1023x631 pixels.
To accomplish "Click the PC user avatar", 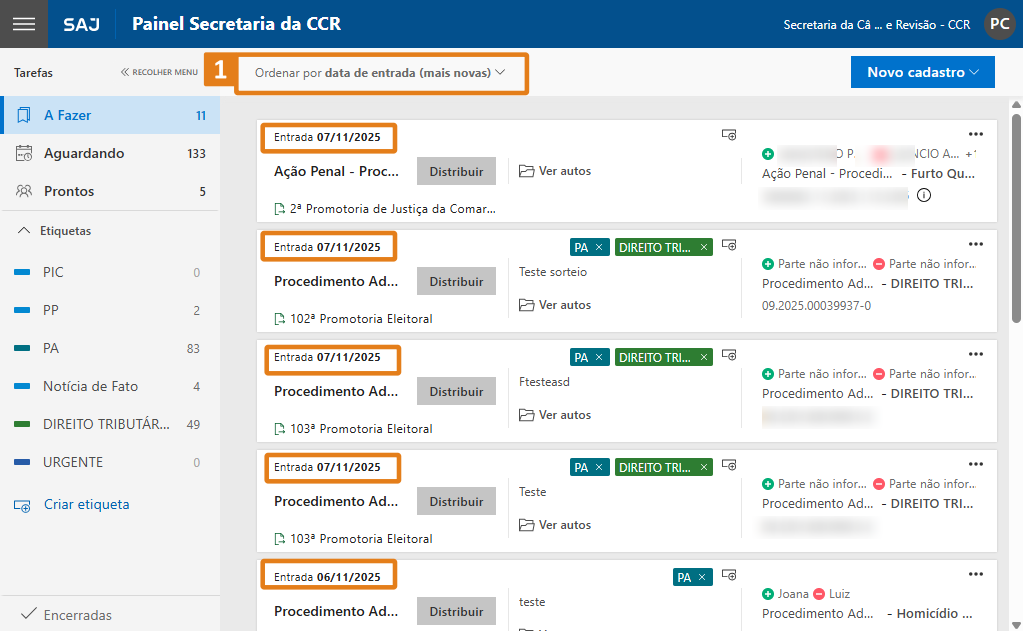I will pyautogui.click(x=999, y=24).
